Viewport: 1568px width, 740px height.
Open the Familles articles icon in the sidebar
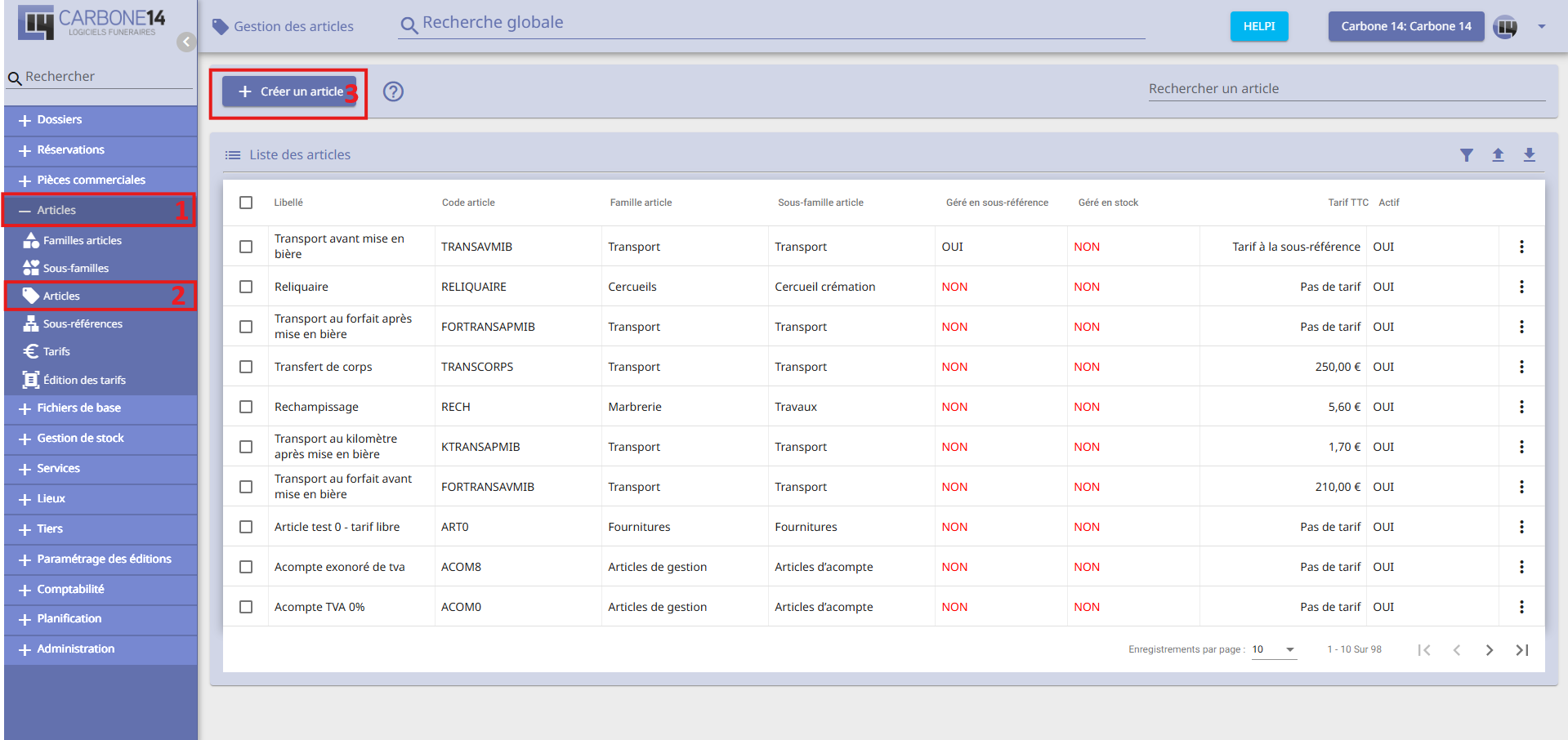coord(31,240)
